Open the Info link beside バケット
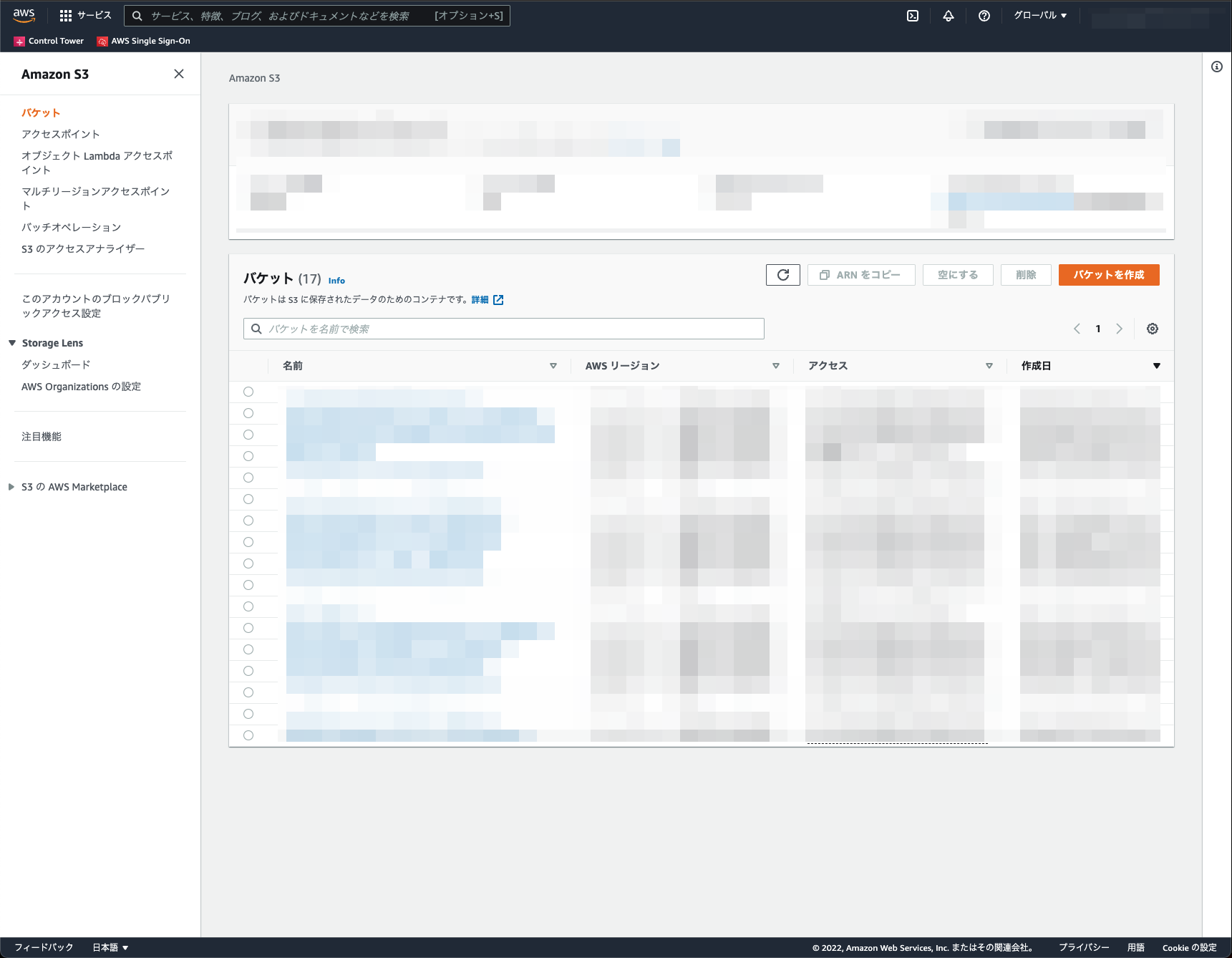1232x958 pixels. [336, 281]
